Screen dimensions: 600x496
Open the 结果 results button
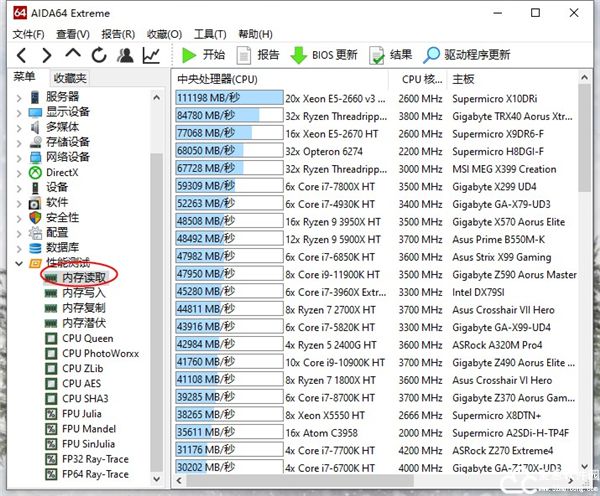pyautogui.click(x=391, y=55)
